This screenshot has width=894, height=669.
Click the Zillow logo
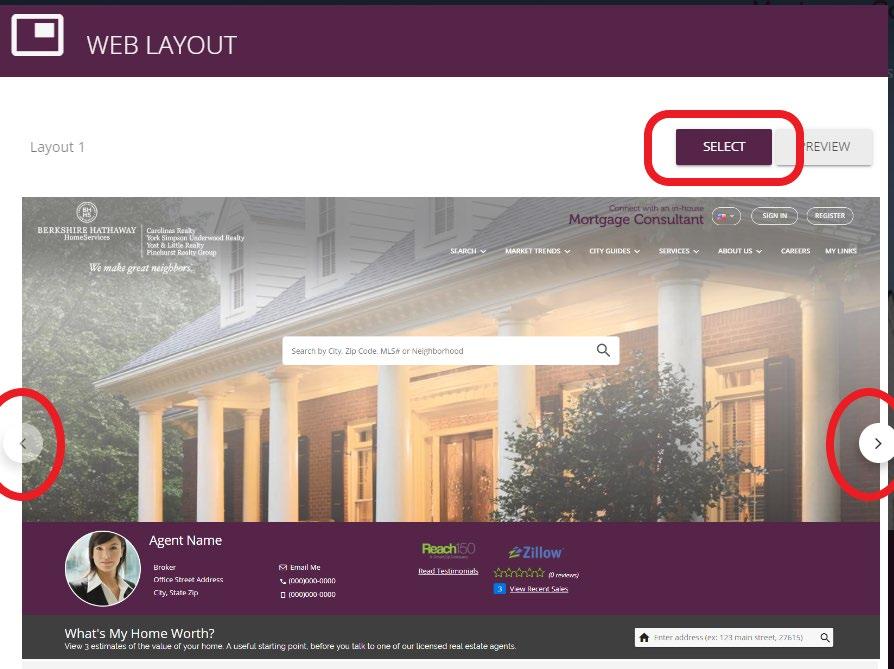535,552
